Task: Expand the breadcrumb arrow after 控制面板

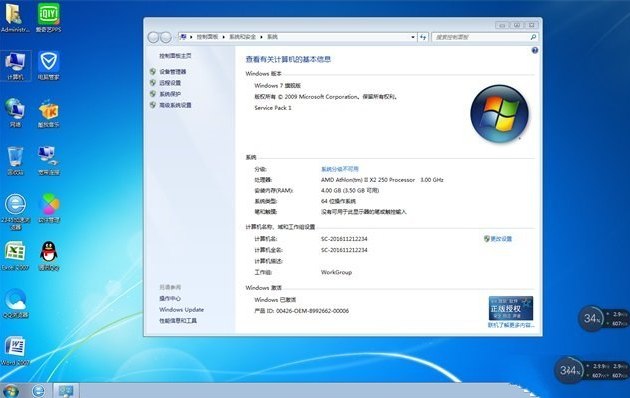Action: point(224,37)
